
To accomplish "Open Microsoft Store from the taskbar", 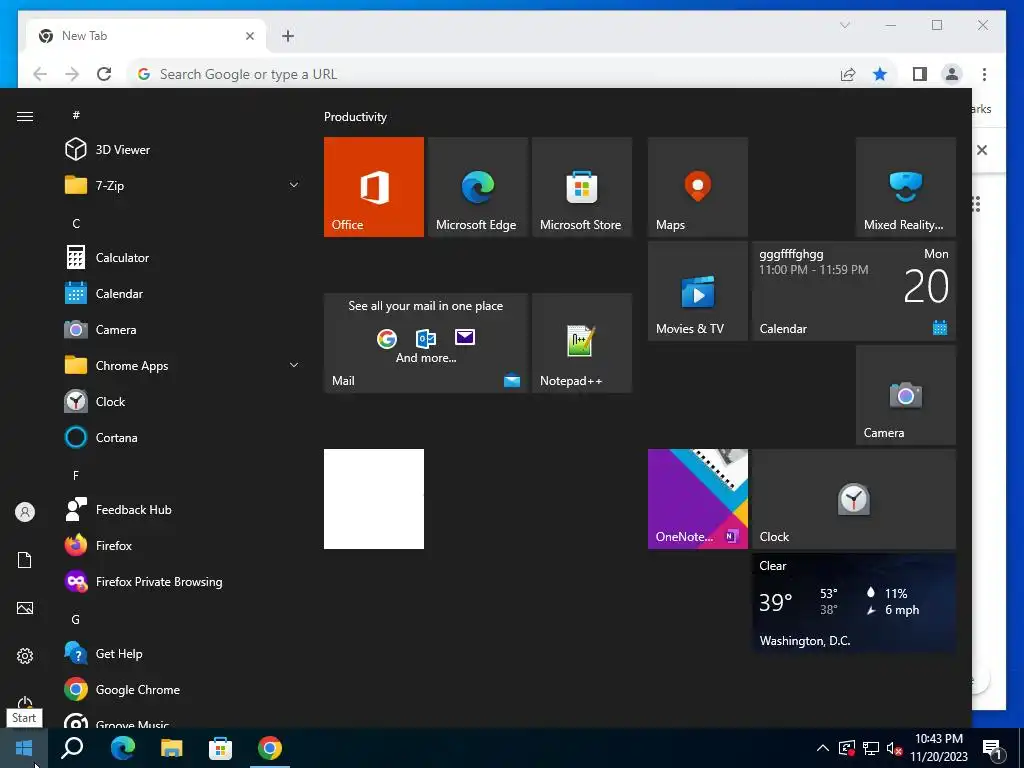I will tap(220, 748).
